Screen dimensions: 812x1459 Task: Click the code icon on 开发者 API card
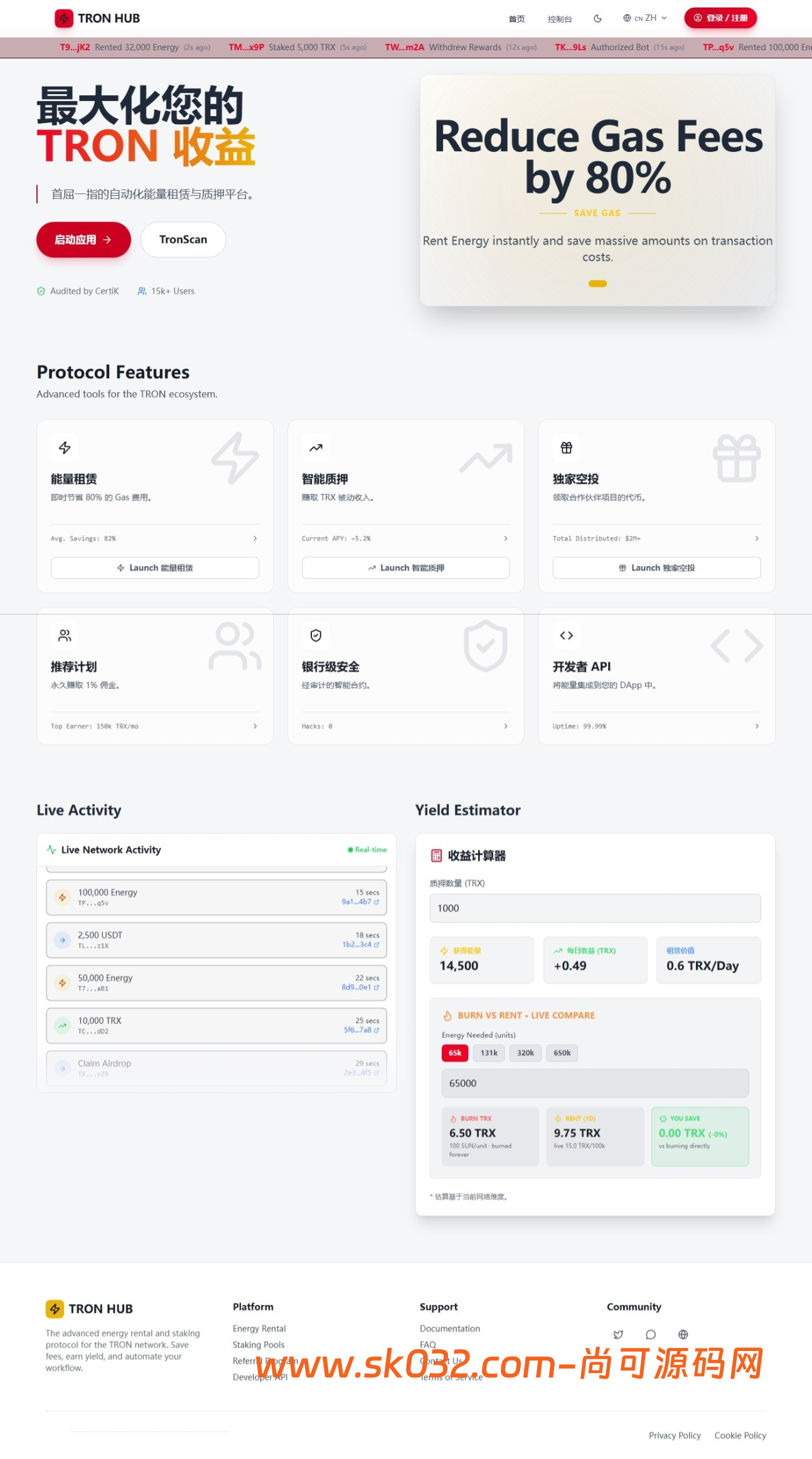coord(567,635)
